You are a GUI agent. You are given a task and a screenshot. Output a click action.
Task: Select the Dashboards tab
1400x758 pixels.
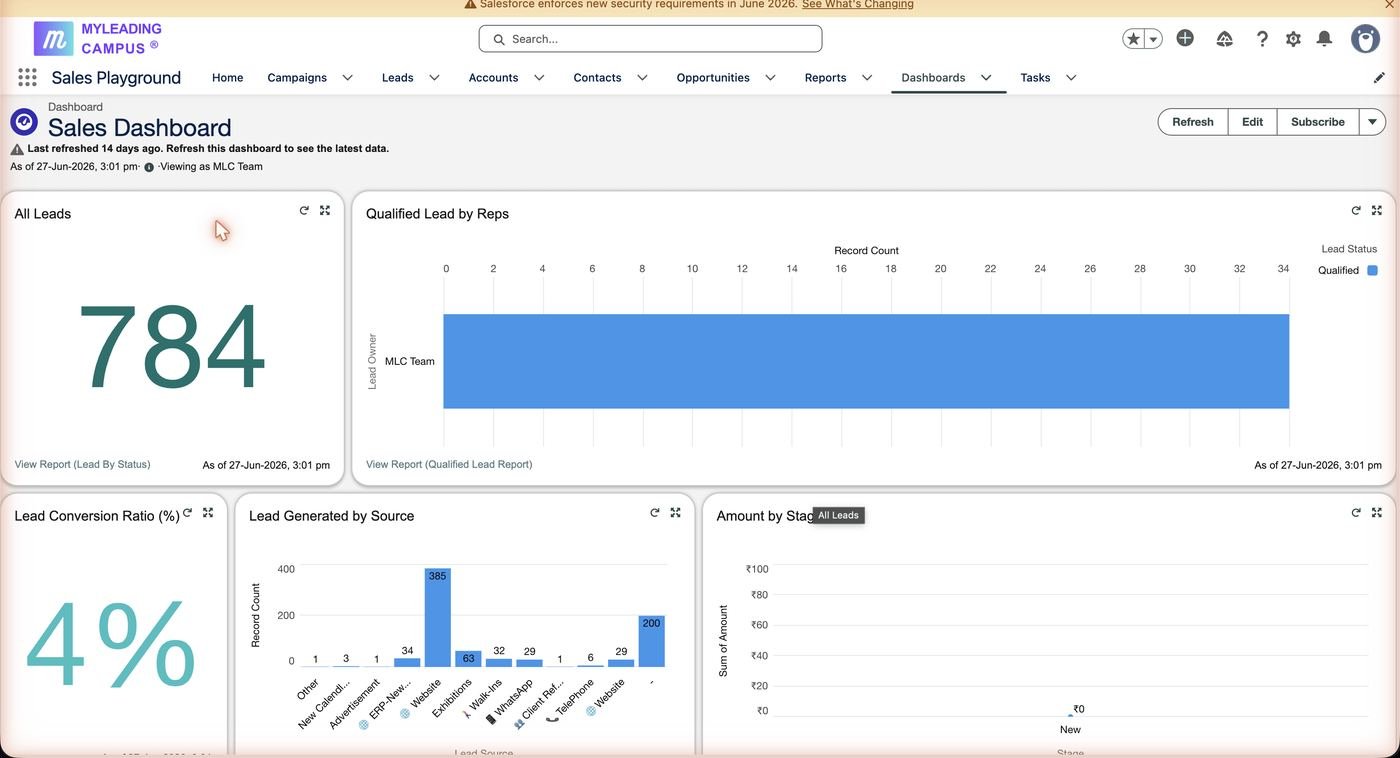click(933, 77)
